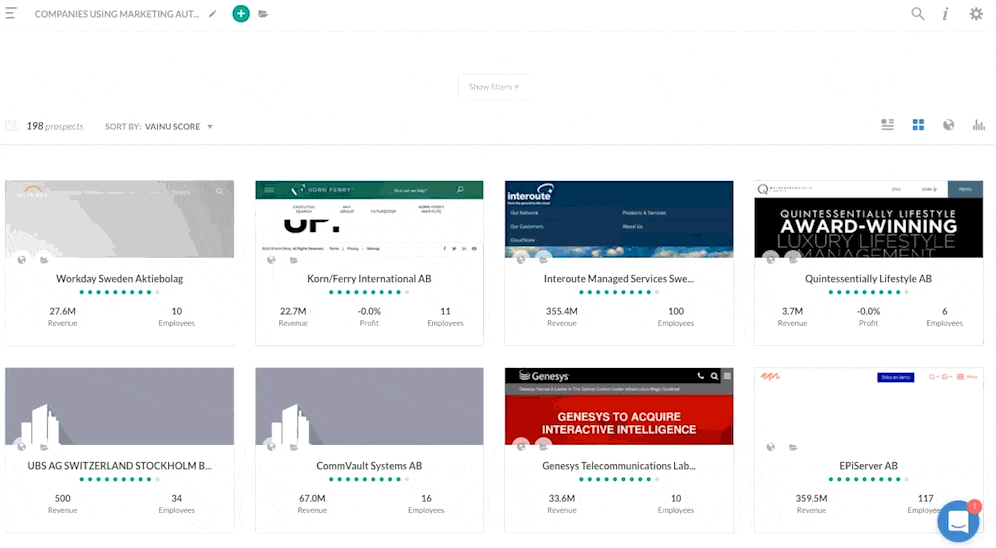Open Workday Sweden Aktiebolag company name
Viewport: 996px width, 548px height.
coord(119,279)
